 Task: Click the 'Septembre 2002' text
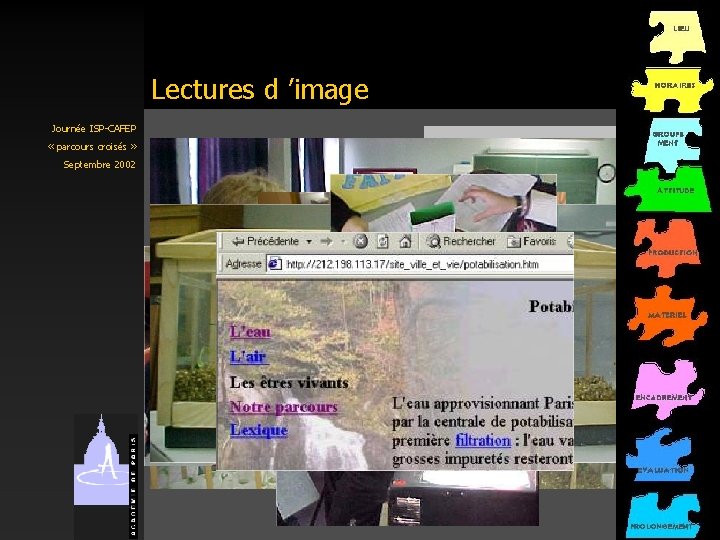[99, 164]
